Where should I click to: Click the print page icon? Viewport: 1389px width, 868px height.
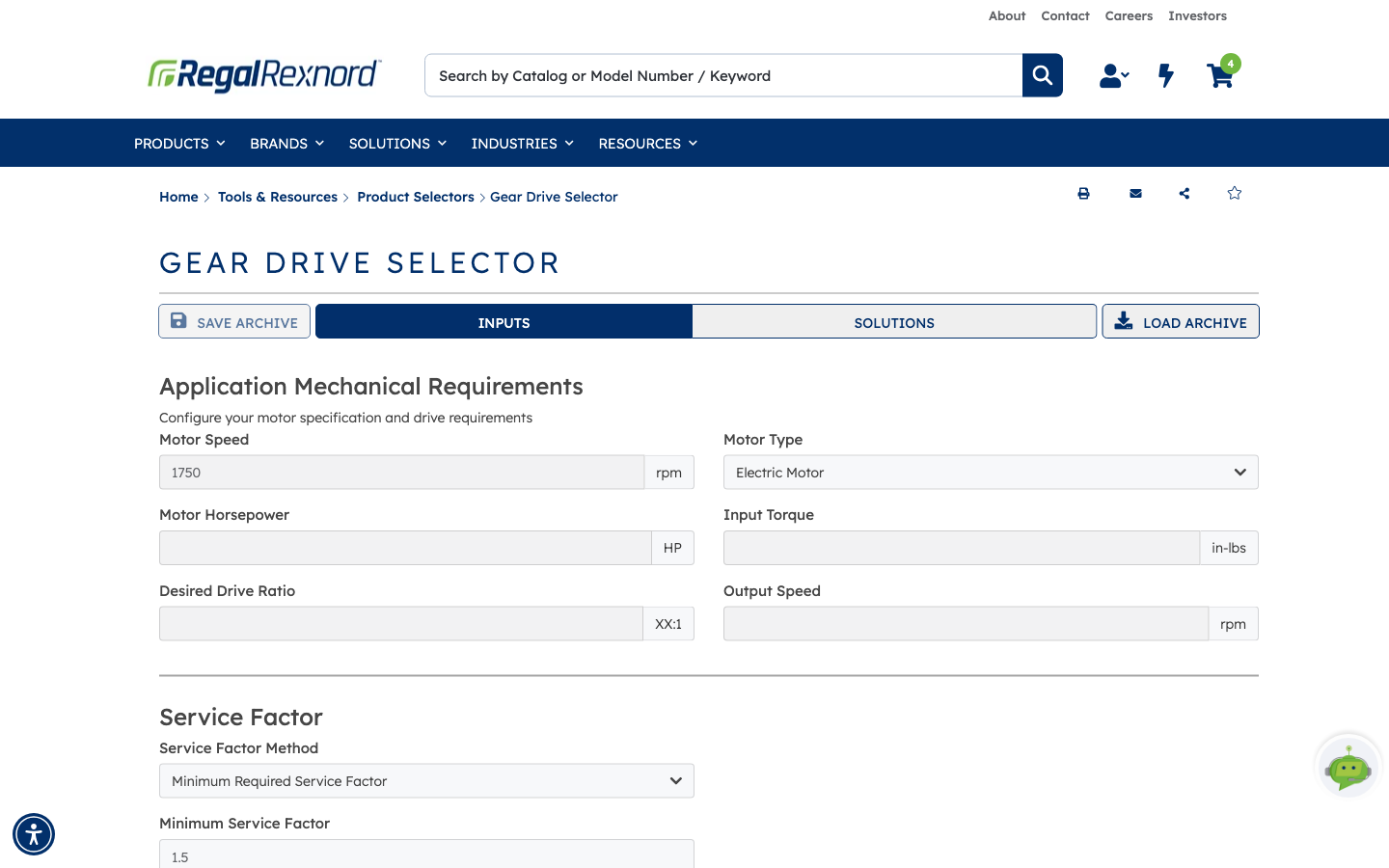(x=1083, y=194)
